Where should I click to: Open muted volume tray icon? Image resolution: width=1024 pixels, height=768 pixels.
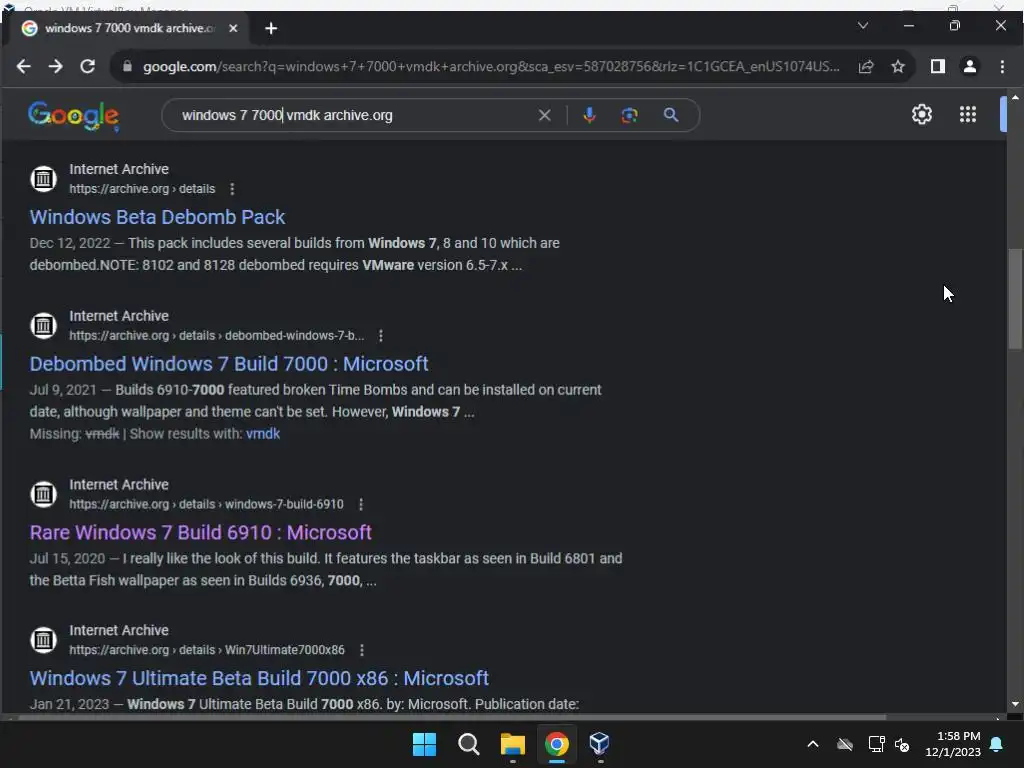pos(903,744)
